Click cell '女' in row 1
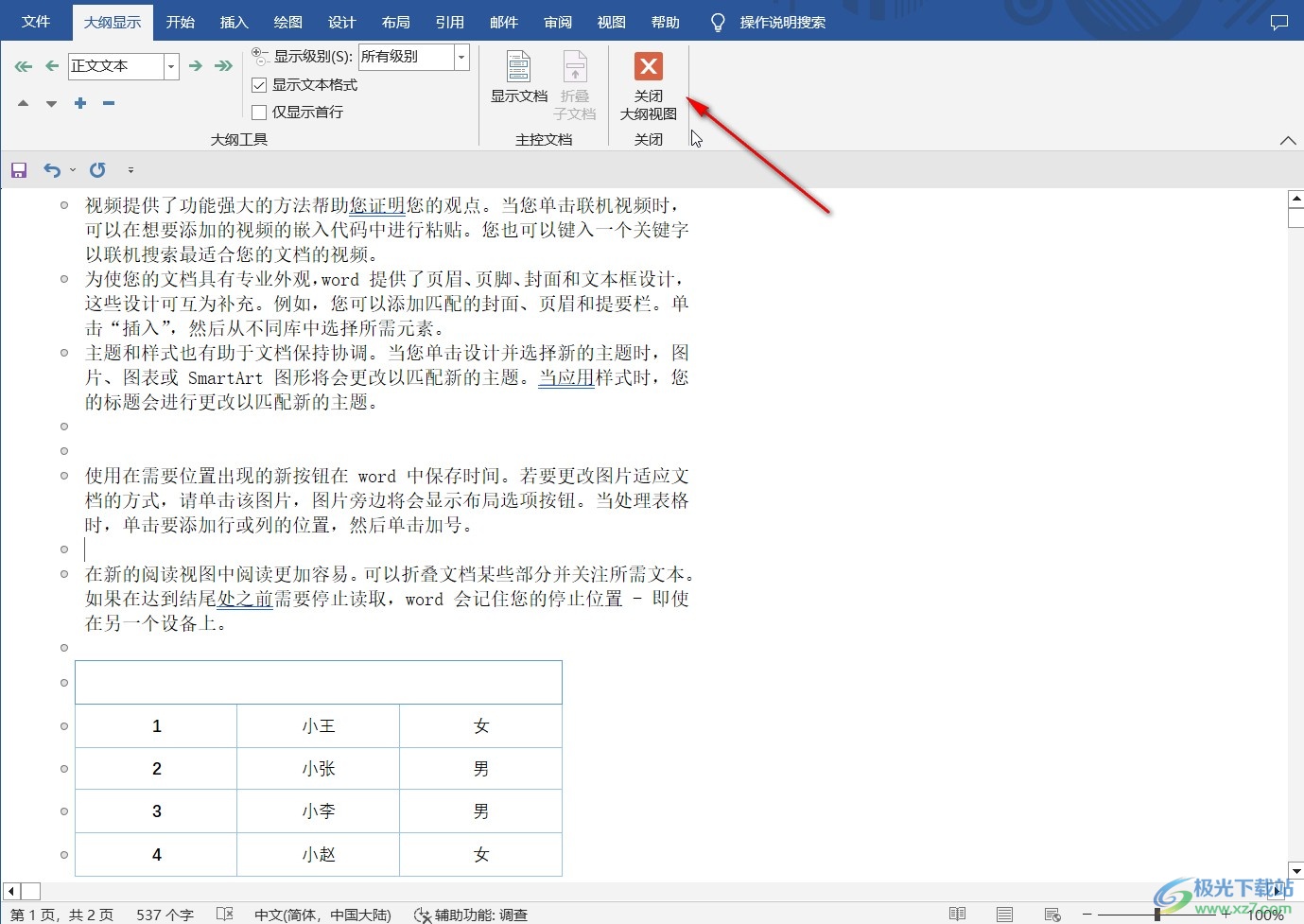Screen dimensions: 1304x924 click(x=481, y=726)
